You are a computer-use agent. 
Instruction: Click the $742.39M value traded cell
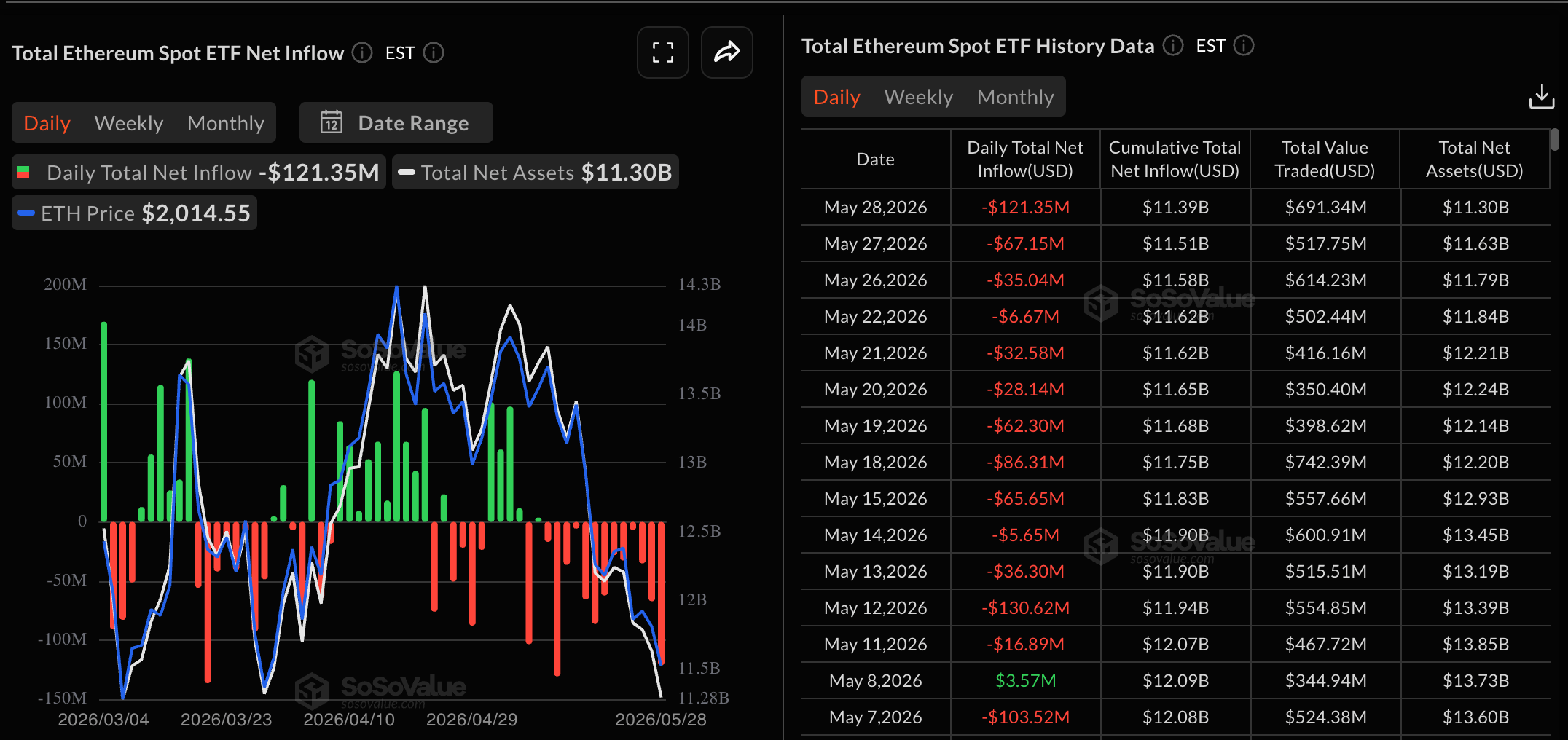[x=1325, y=462]
